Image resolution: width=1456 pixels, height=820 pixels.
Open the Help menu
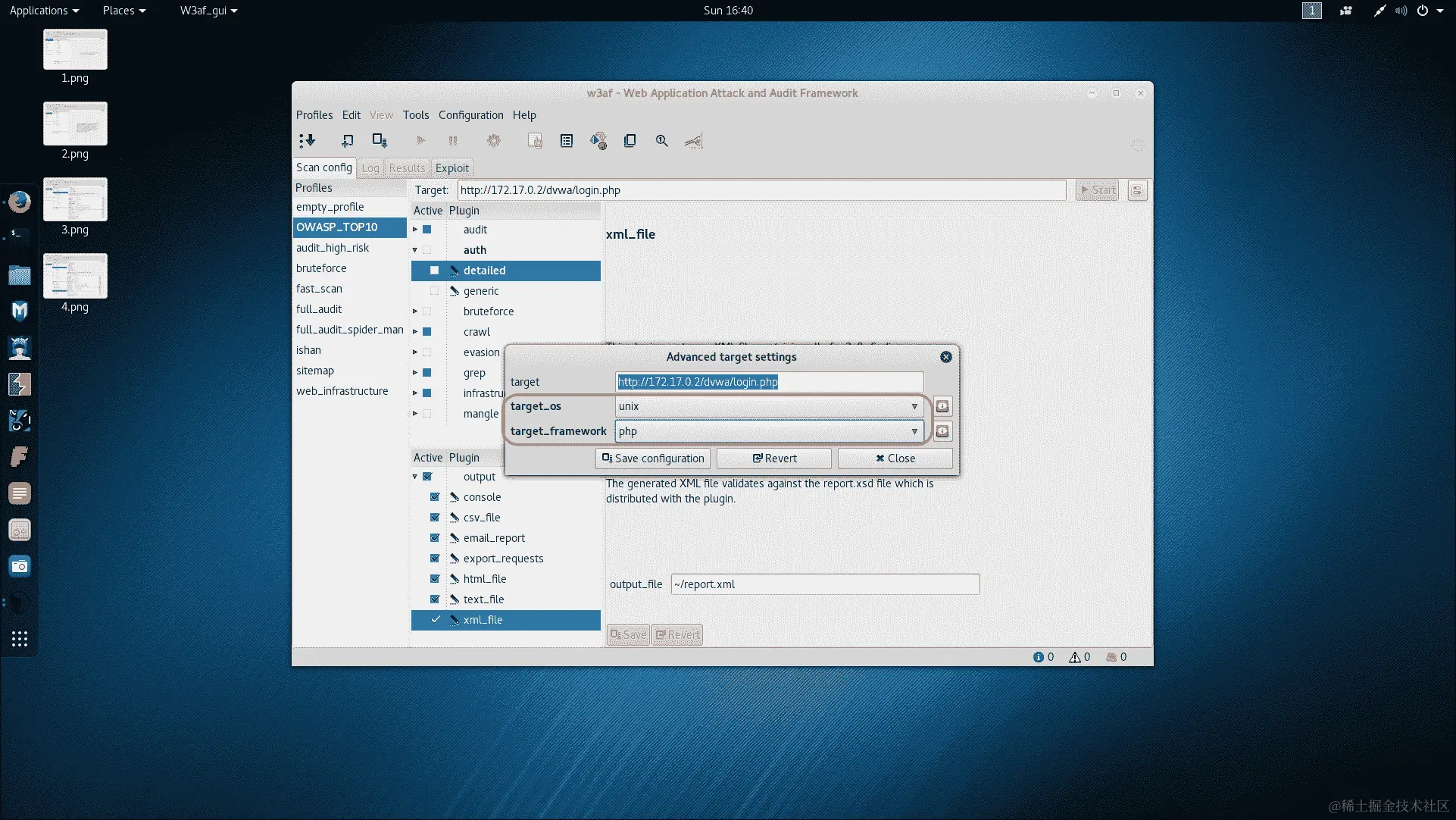pos(524,115)
